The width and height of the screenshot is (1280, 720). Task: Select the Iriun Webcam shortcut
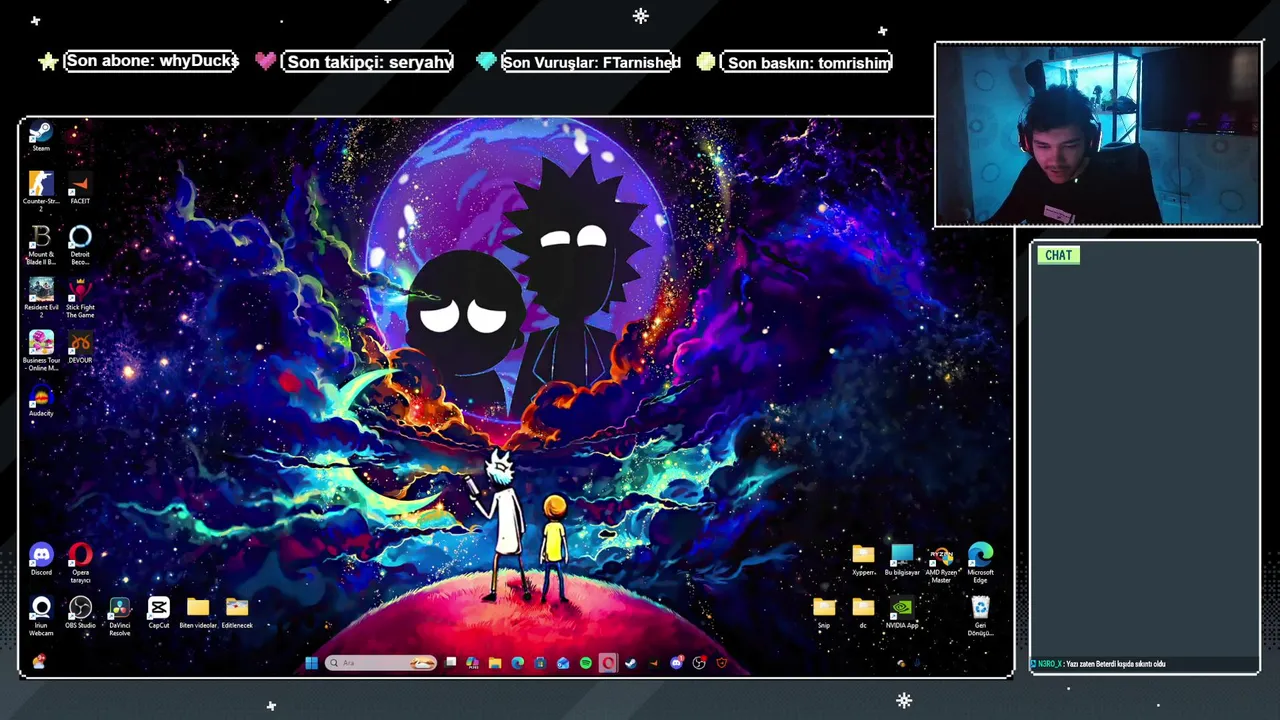click(x=41, y=616)
